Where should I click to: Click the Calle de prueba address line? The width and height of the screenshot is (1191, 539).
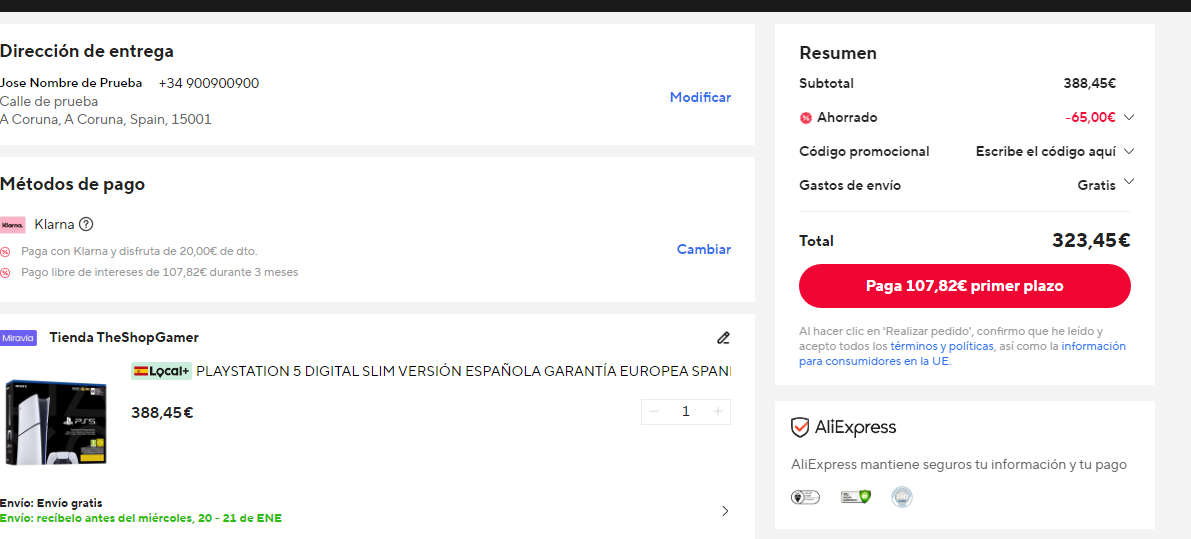[49, 101]
